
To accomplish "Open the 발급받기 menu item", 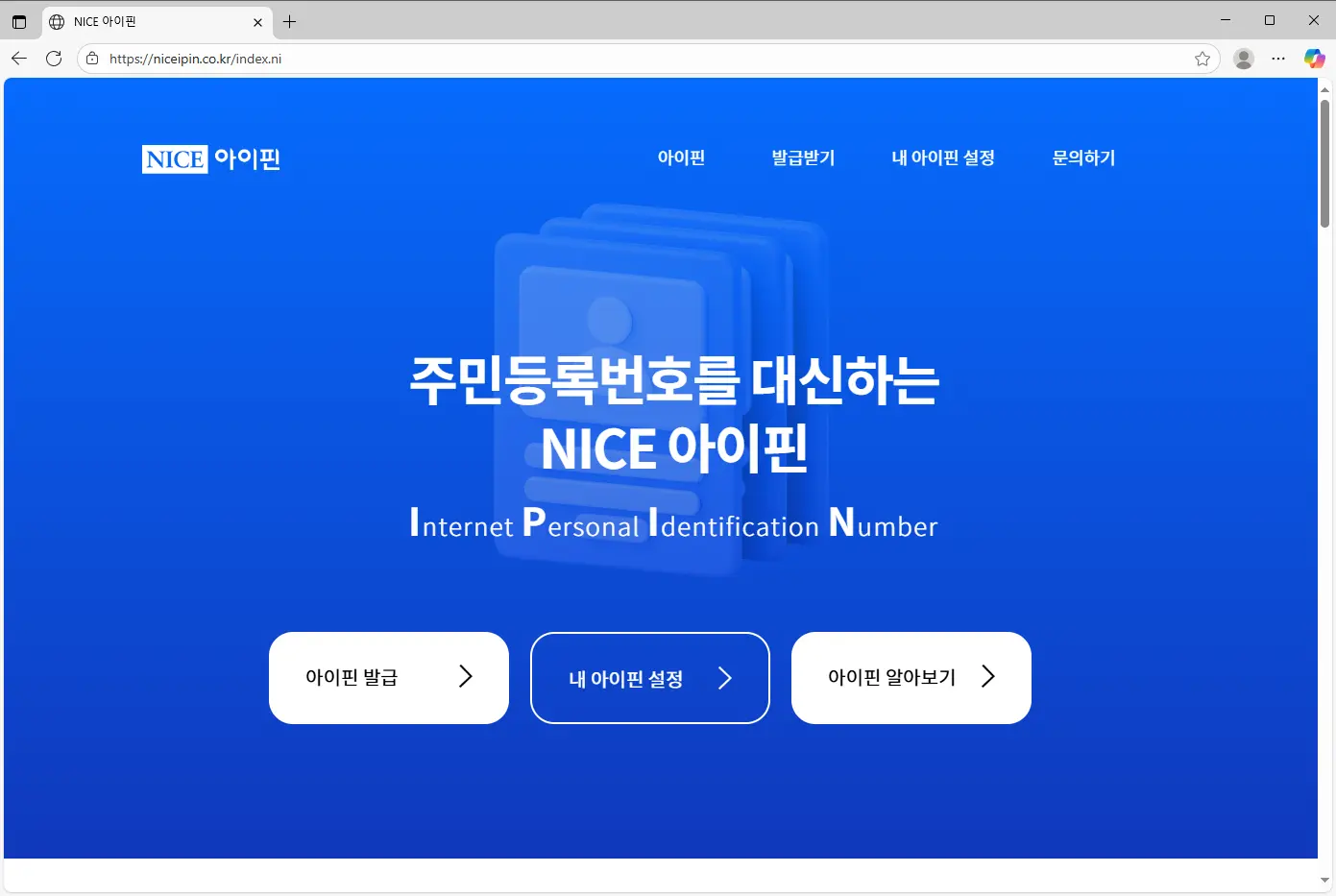I will pyautogui.click(x=803, y=157).
